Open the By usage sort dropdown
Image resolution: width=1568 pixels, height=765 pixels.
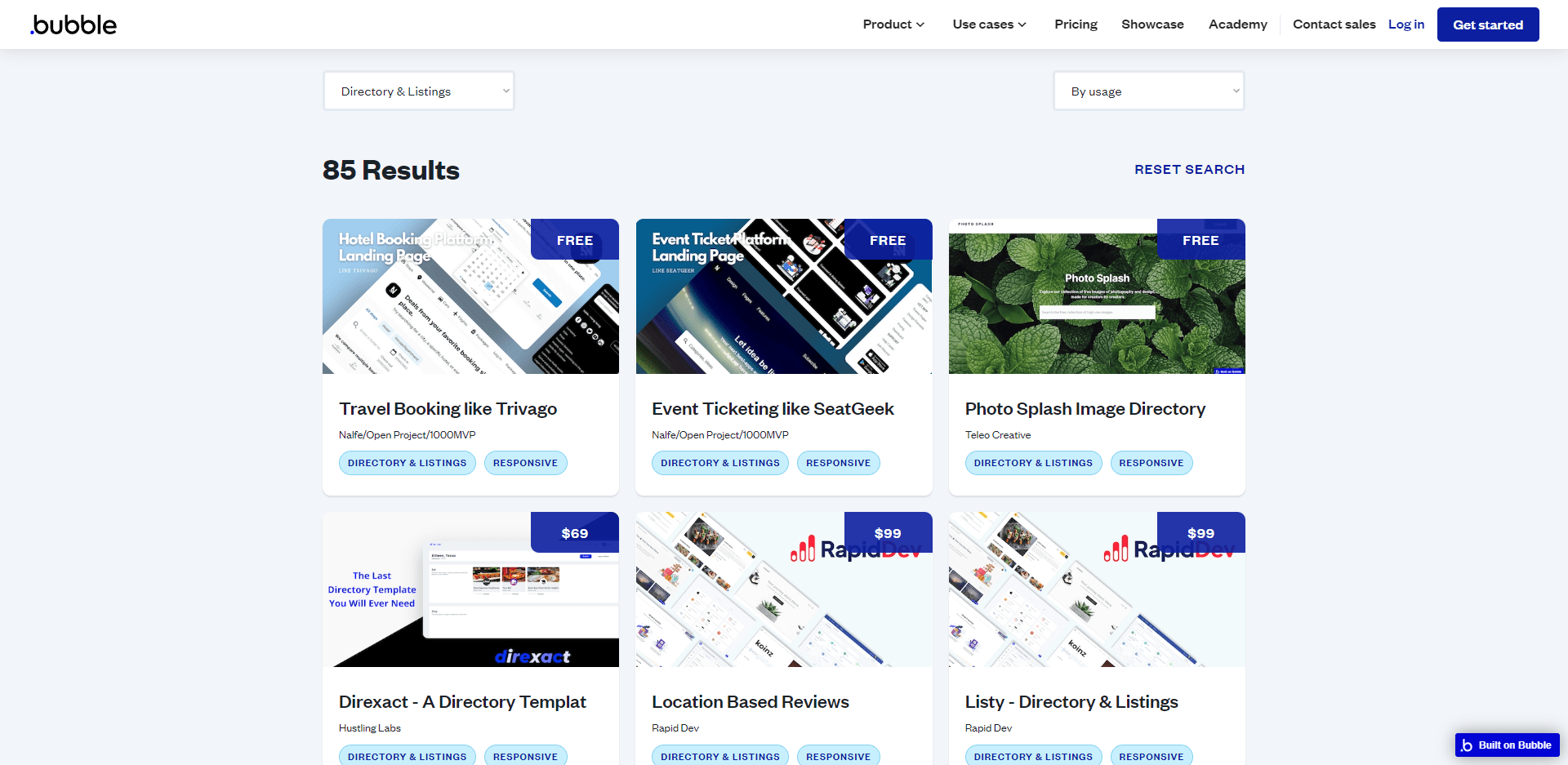pos(1148,91)
